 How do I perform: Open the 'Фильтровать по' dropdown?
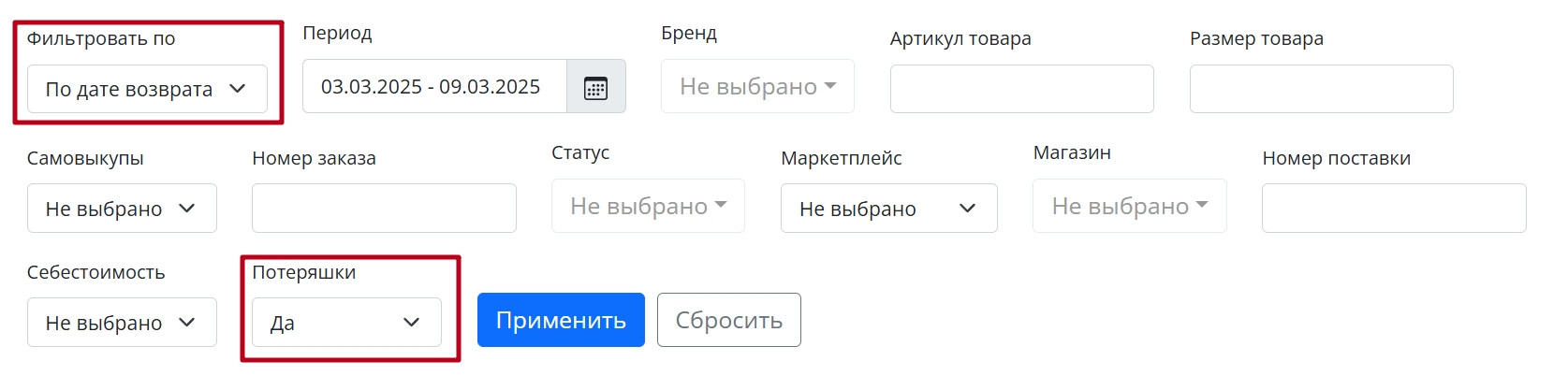tap(147, 89)
